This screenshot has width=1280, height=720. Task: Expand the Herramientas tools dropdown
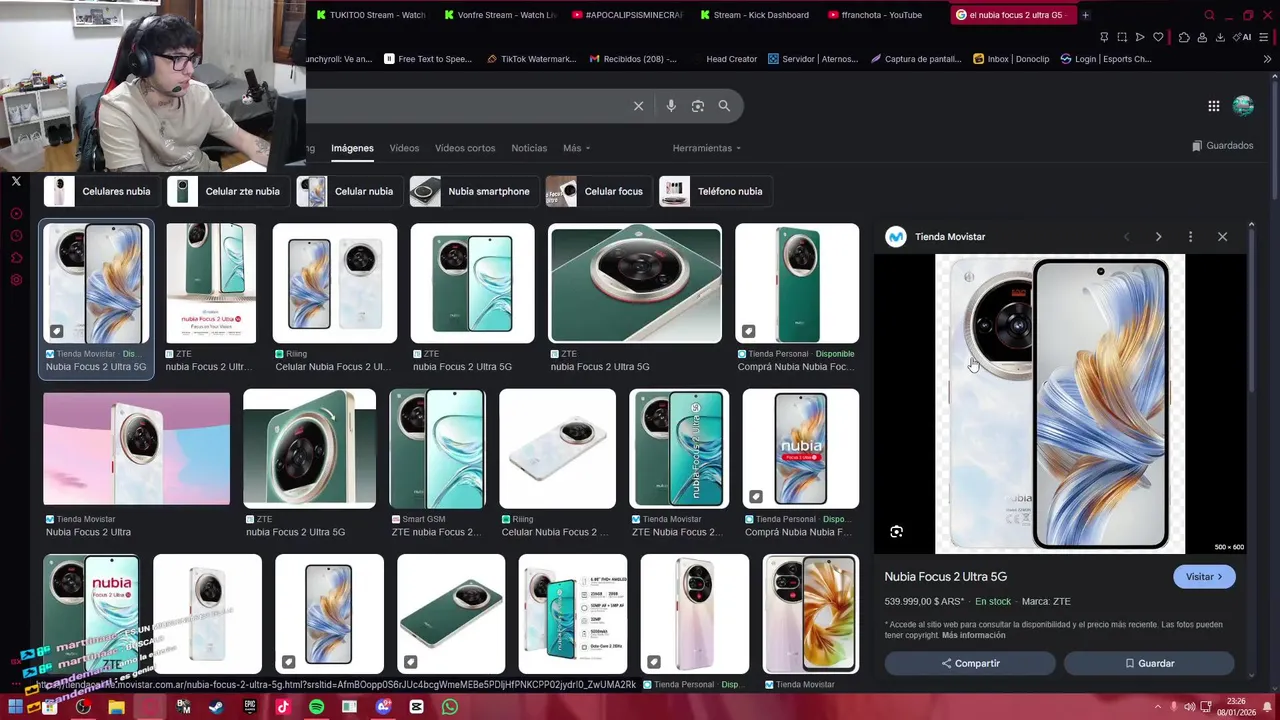707,148
